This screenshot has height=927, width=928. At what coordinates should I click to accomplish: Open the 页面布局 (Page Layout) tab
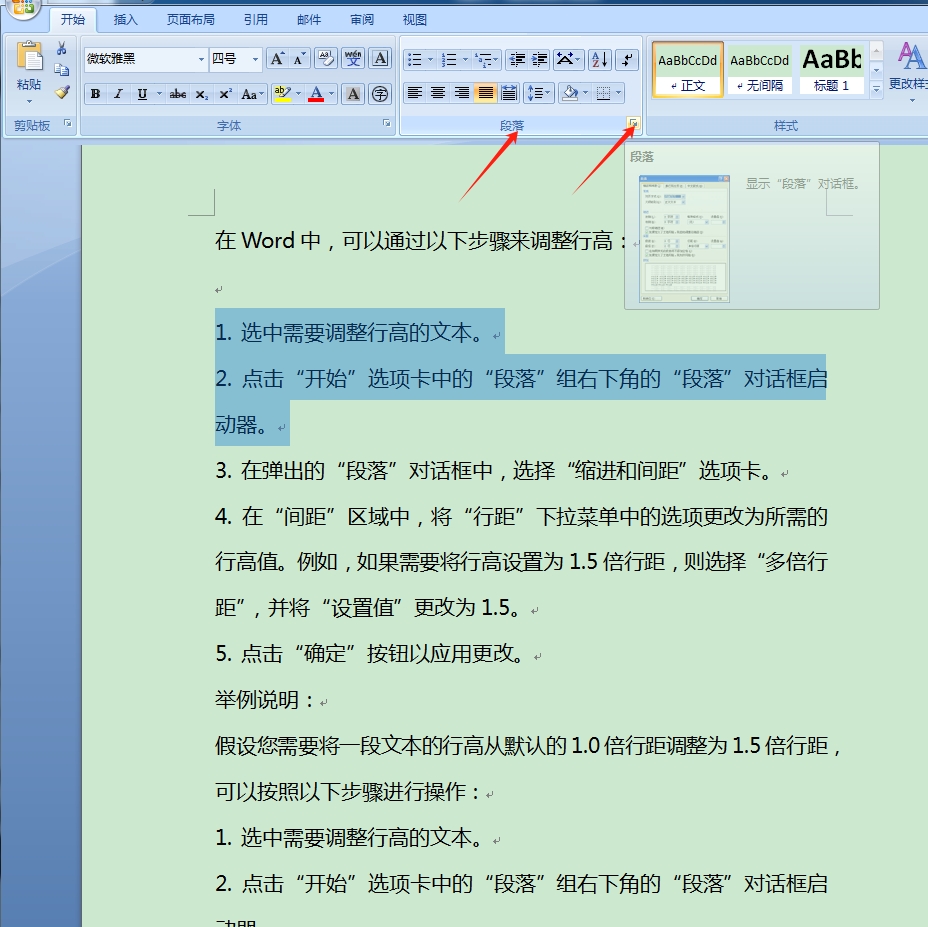pos(191,20)
